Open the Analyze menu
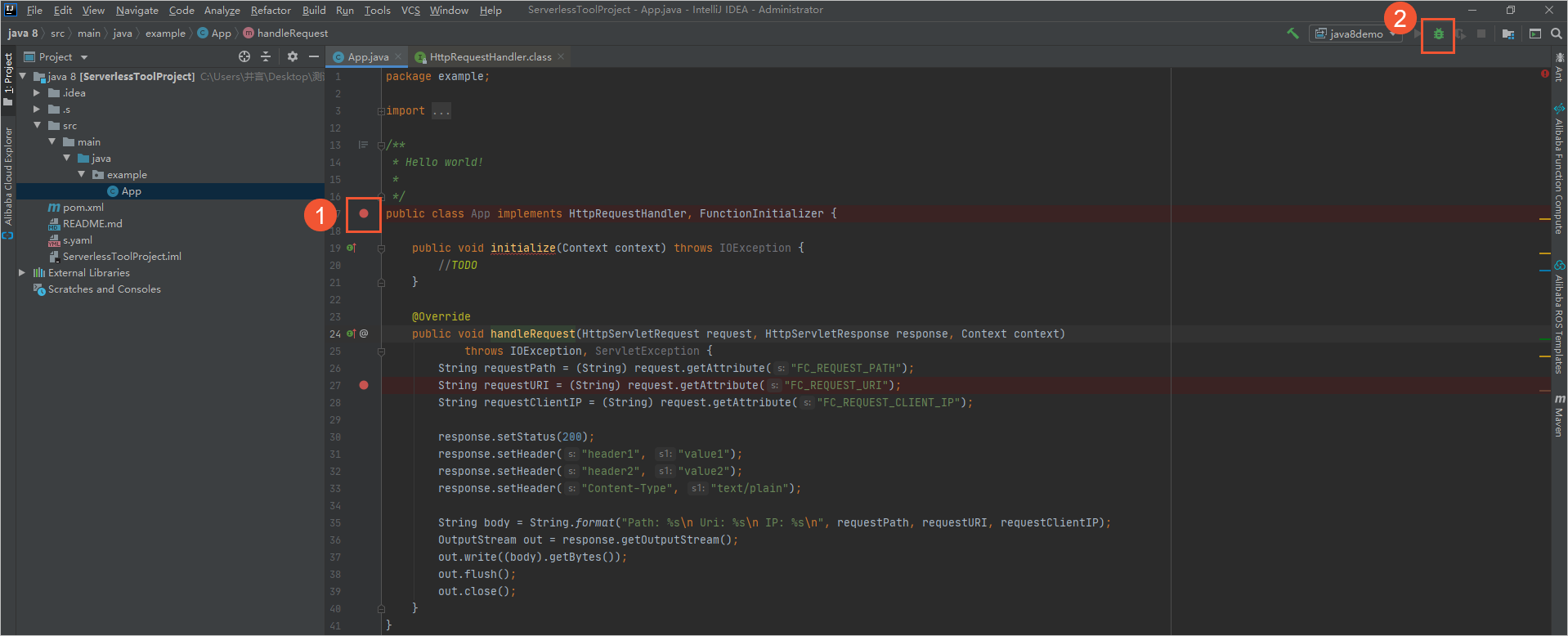Screen dimensions: 1568x636 (x=222, y=10)
